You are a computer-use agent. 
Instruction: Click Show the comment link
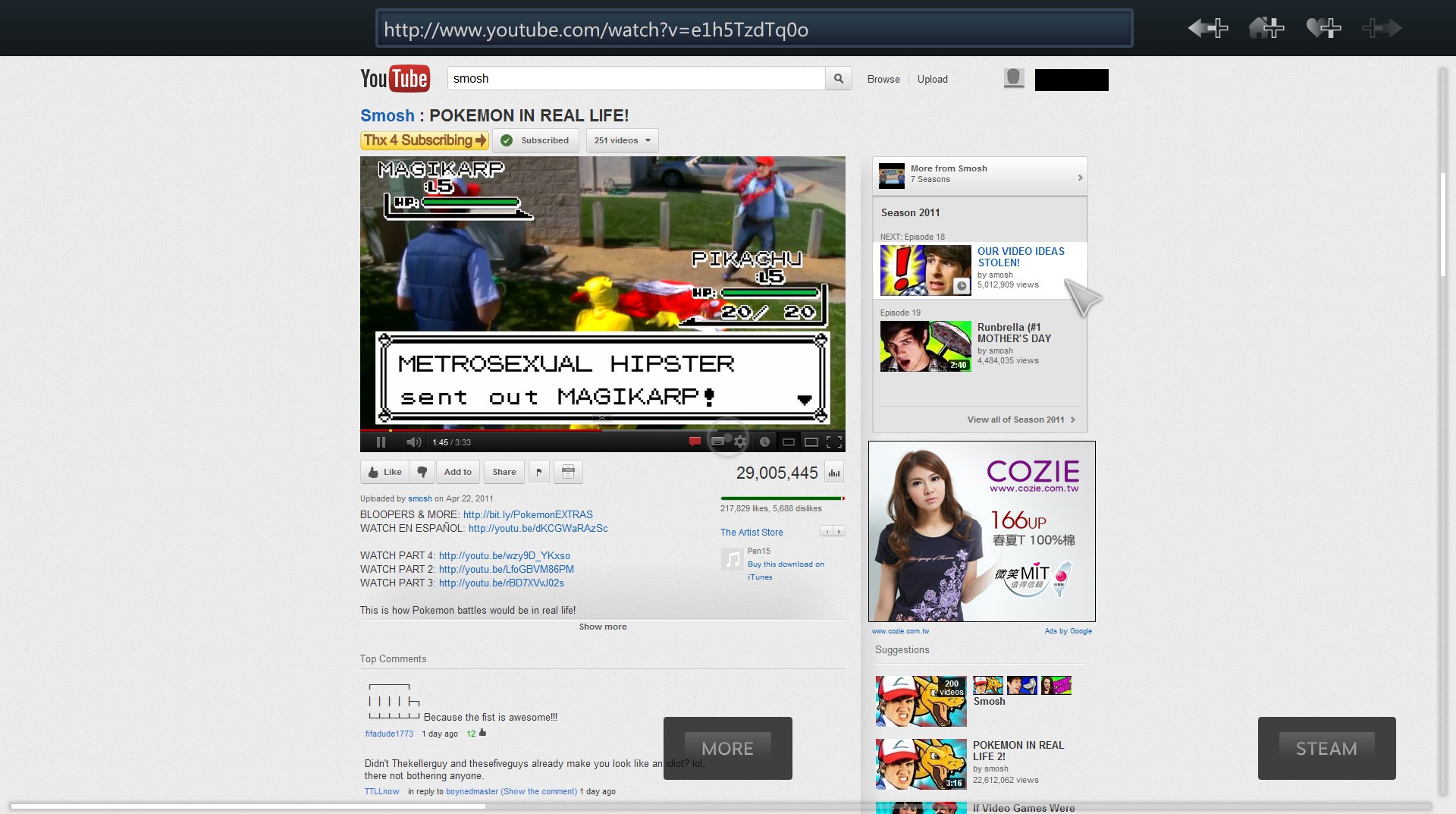[538, 791]
